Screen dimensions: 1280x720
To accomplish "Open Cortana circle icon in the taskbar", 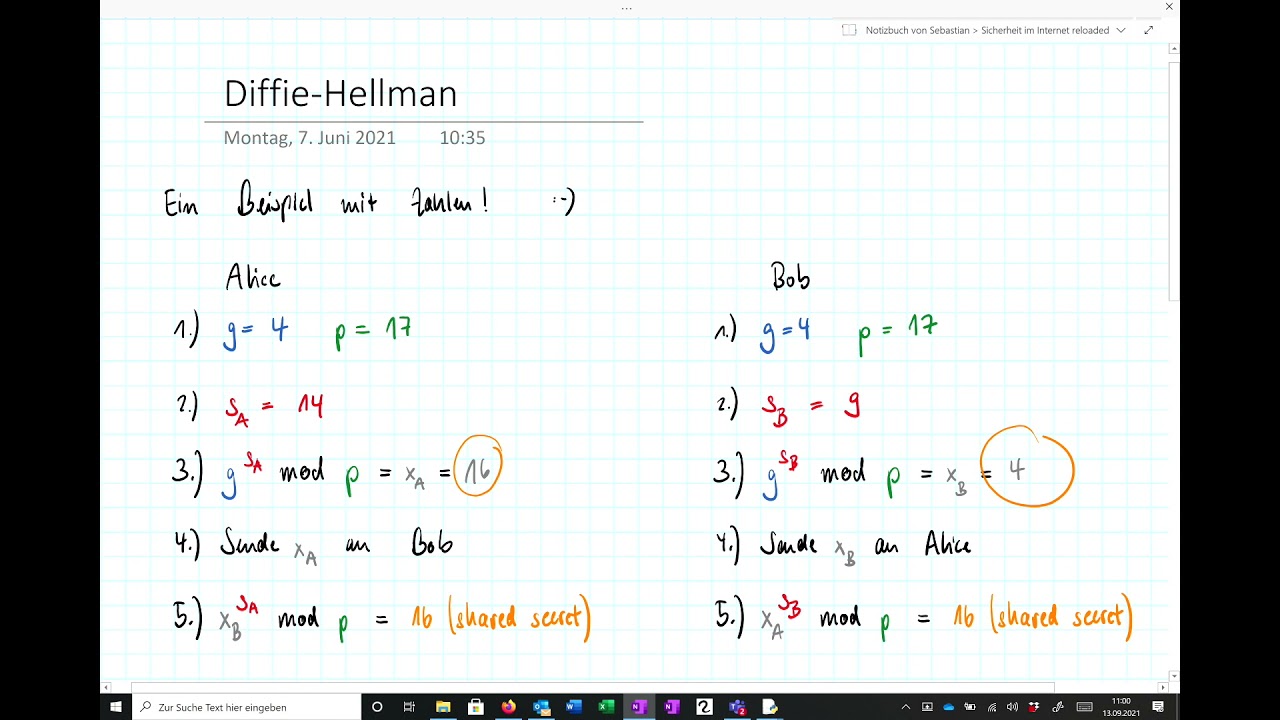I will [x=377, y=707].
